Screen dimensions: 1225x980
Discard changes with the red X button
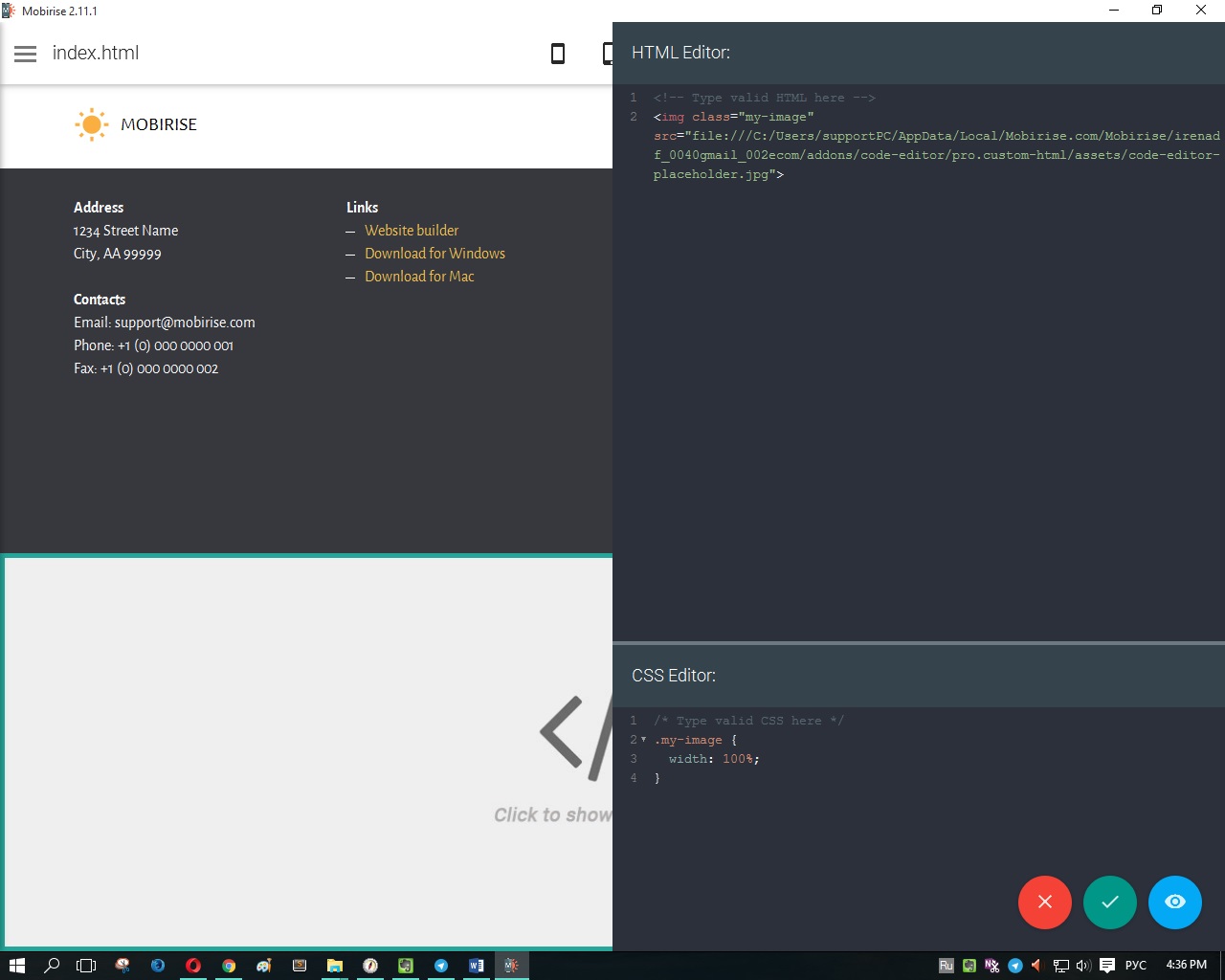tap(1045, 902)
